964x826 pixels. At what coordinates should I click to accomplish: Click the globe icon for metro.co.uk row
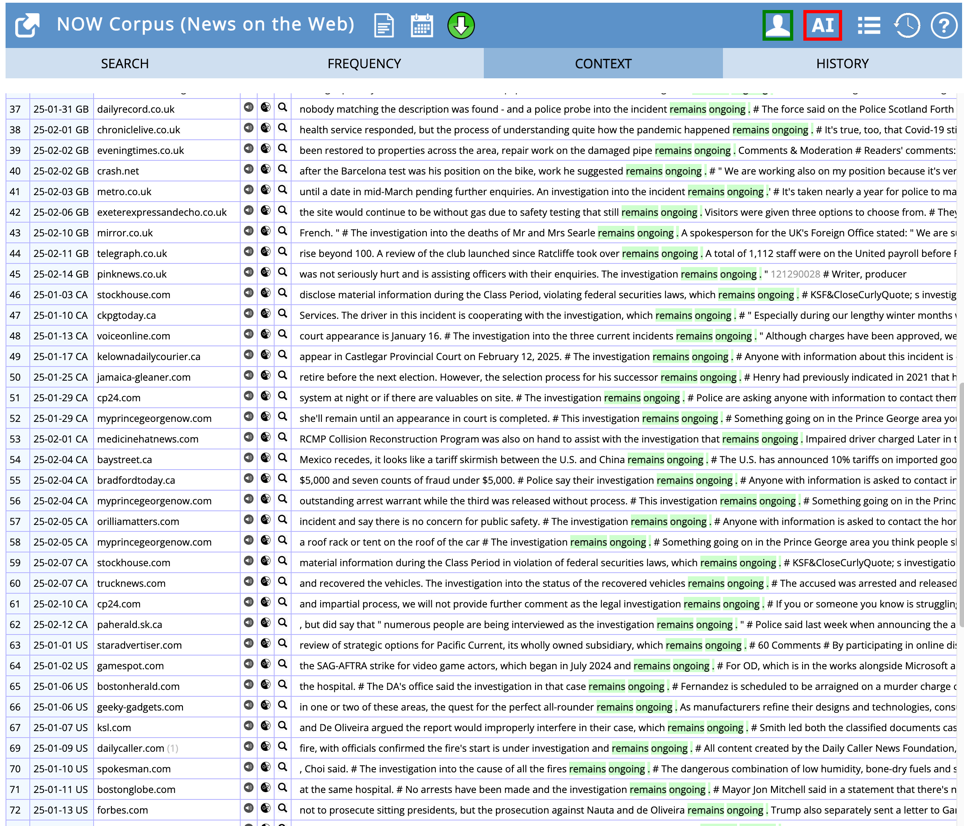[266, 190]
